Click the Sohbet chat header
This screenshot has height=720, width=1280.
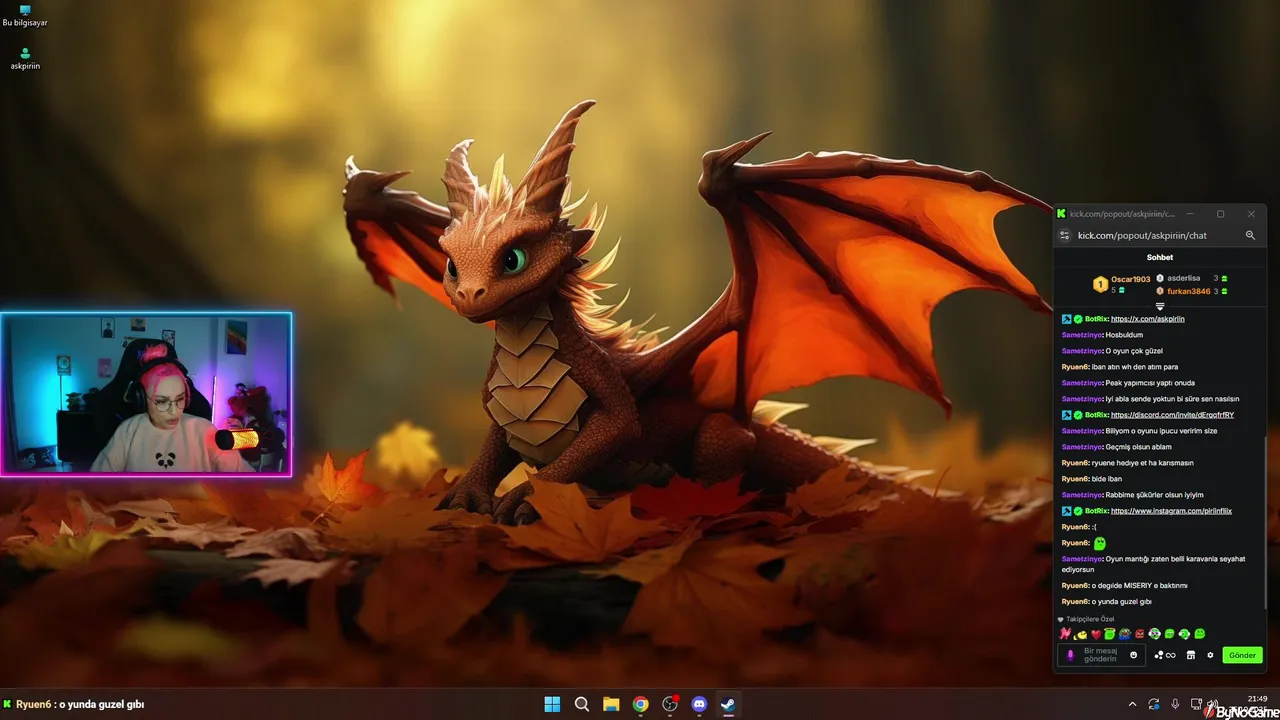(x=1160, y=257)
